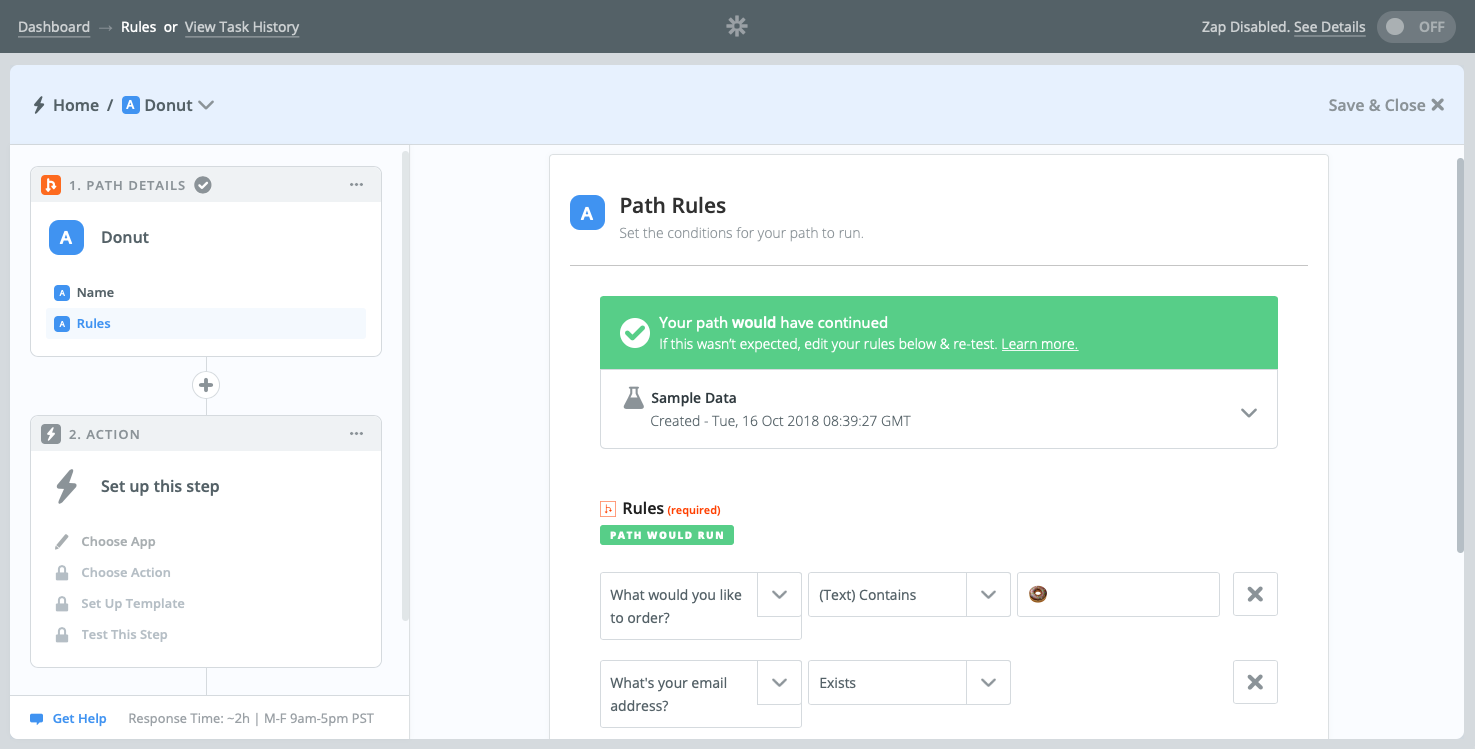This screenshot has height=749, width=1475.
Task: Click Set Up Template text
Action: [133, 604]
